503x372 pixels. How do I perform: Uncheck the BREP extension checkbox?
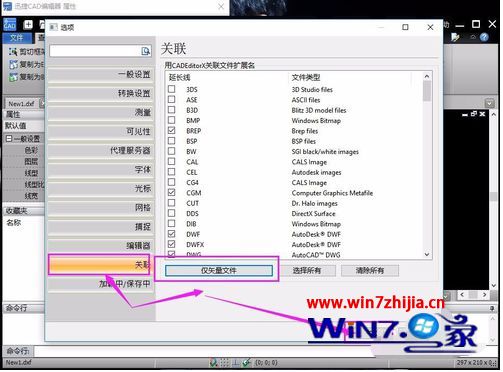click(x=172, y=131)
